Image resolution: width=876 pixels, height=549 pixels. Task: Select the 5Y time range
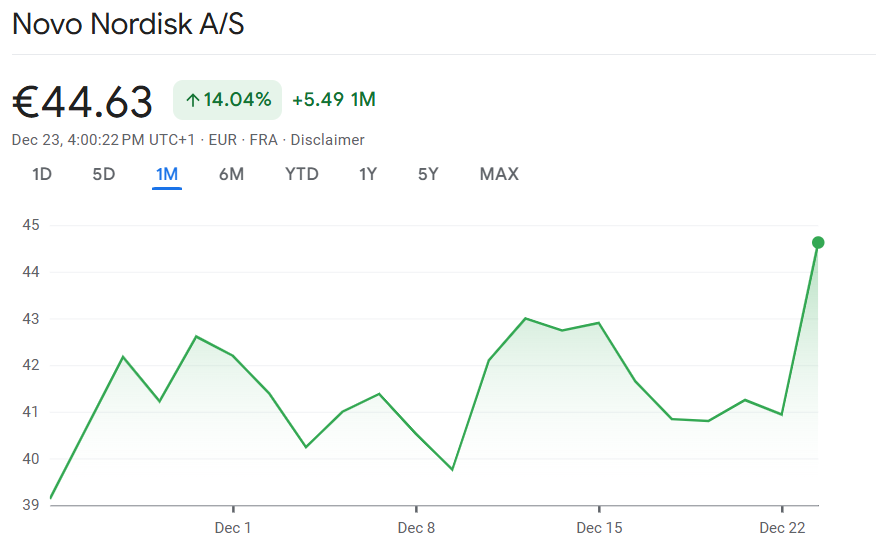tap(428, 174)
